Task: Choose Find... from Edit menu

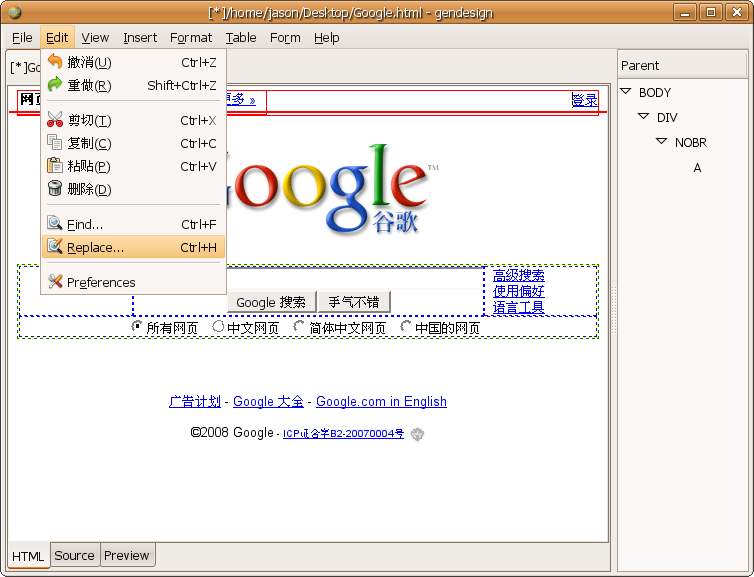Action: click(x=134, y=224)
